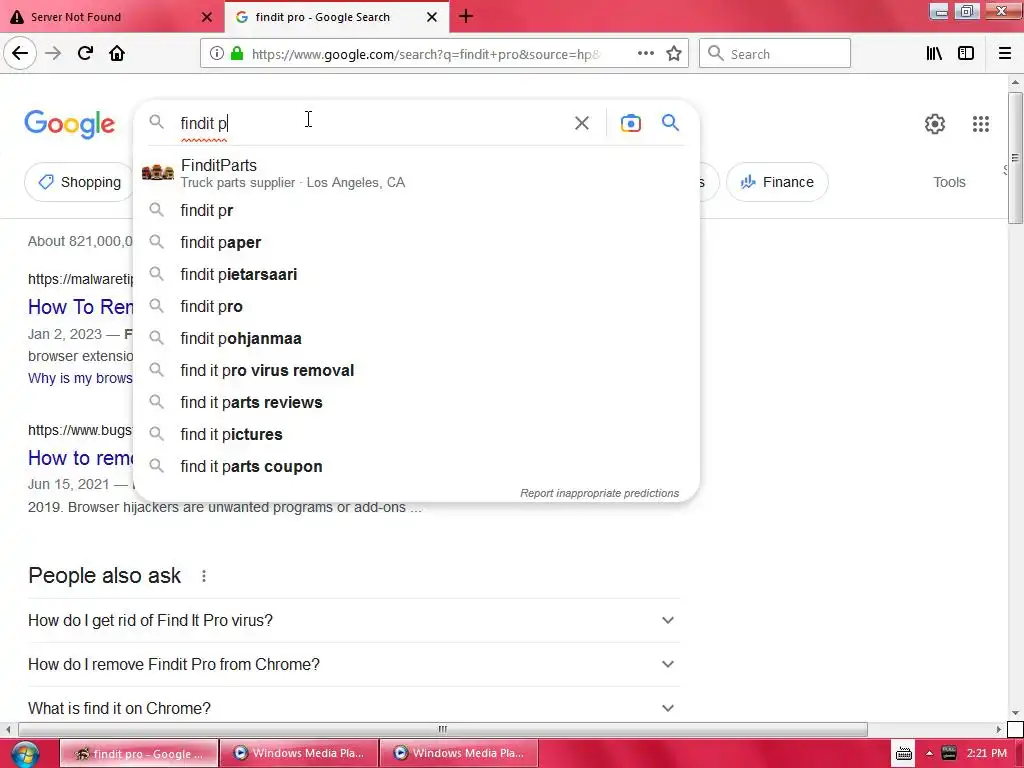Screen dimensions: 1024x768
Task: Click the browser forward arrow
Action: point(53,53)
